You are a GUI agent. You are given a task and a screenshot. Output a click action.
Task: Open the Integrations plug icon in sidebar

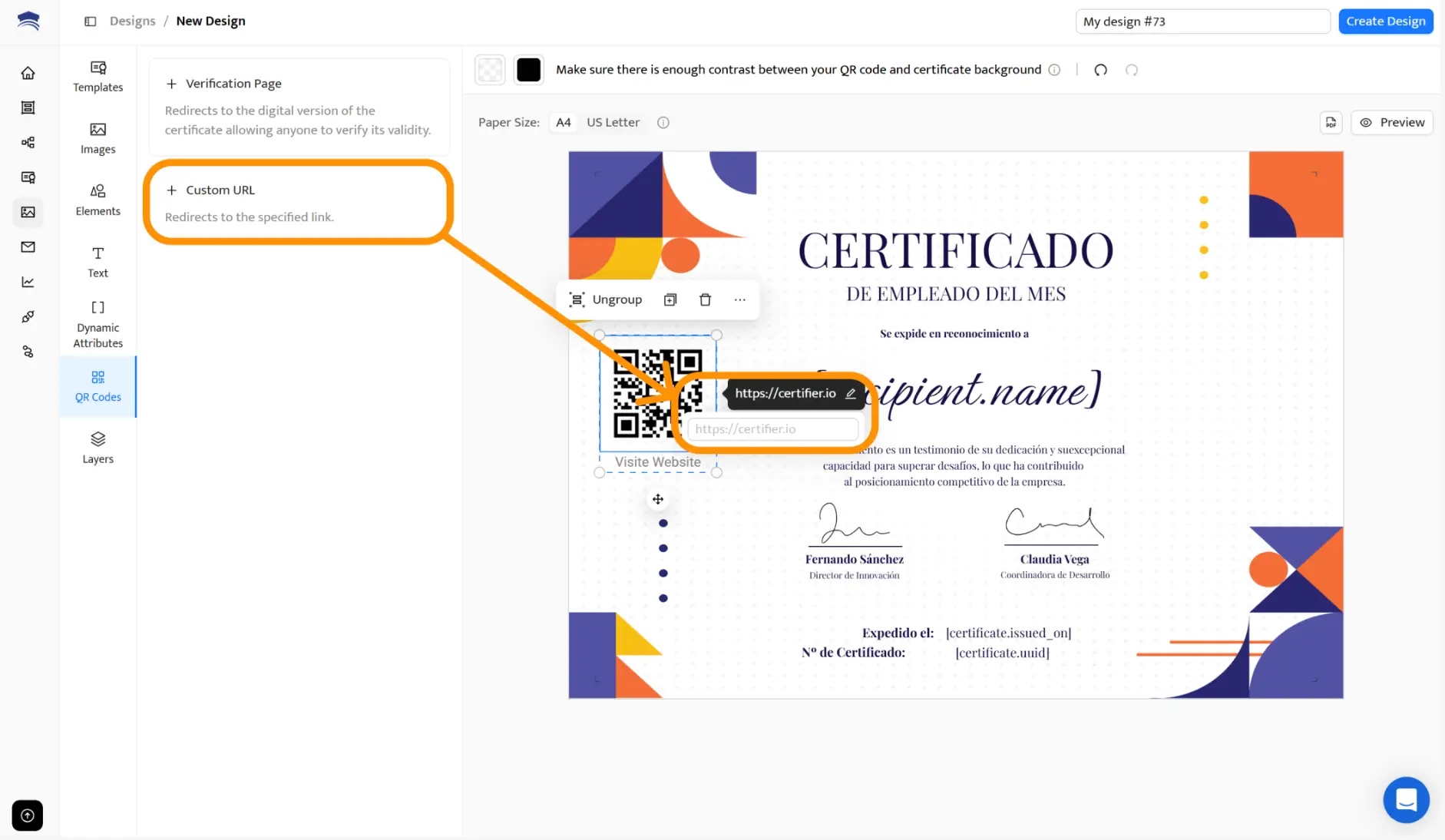tap(28, 316)
